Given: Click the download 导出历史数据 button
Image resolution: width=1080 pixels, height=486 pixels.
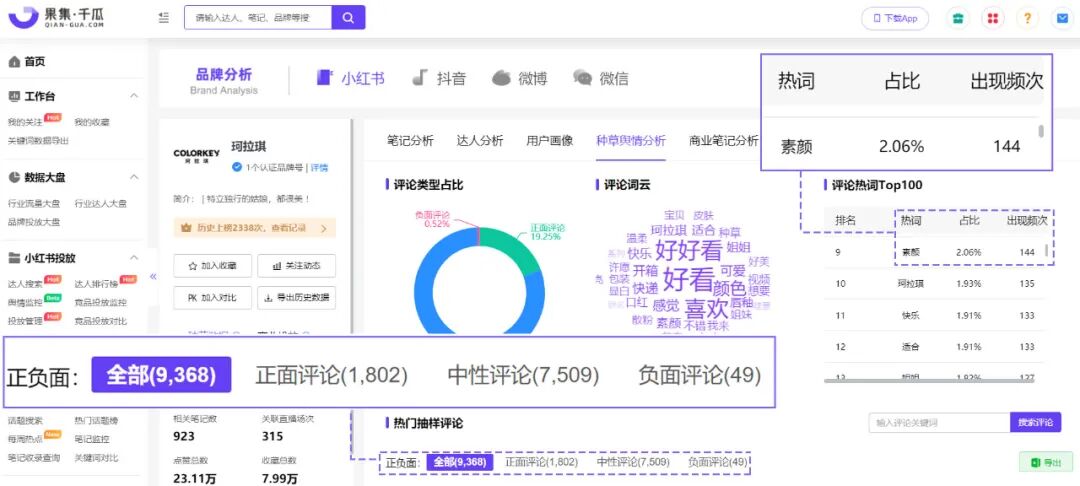Looking at the screenshot, I should pyautogui.click(x=296, y=297).
